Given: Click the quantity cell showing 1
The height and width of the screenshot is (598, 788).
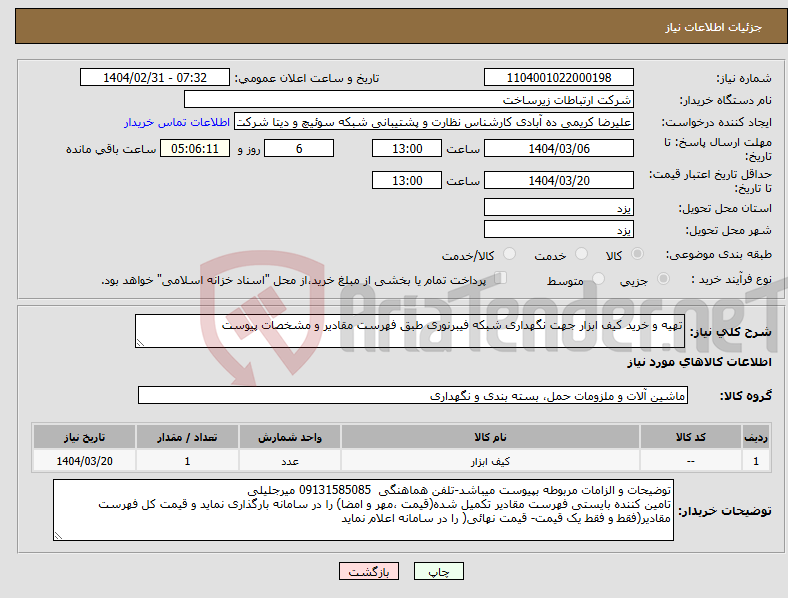Looking at the screenshot, I should 187,461.
